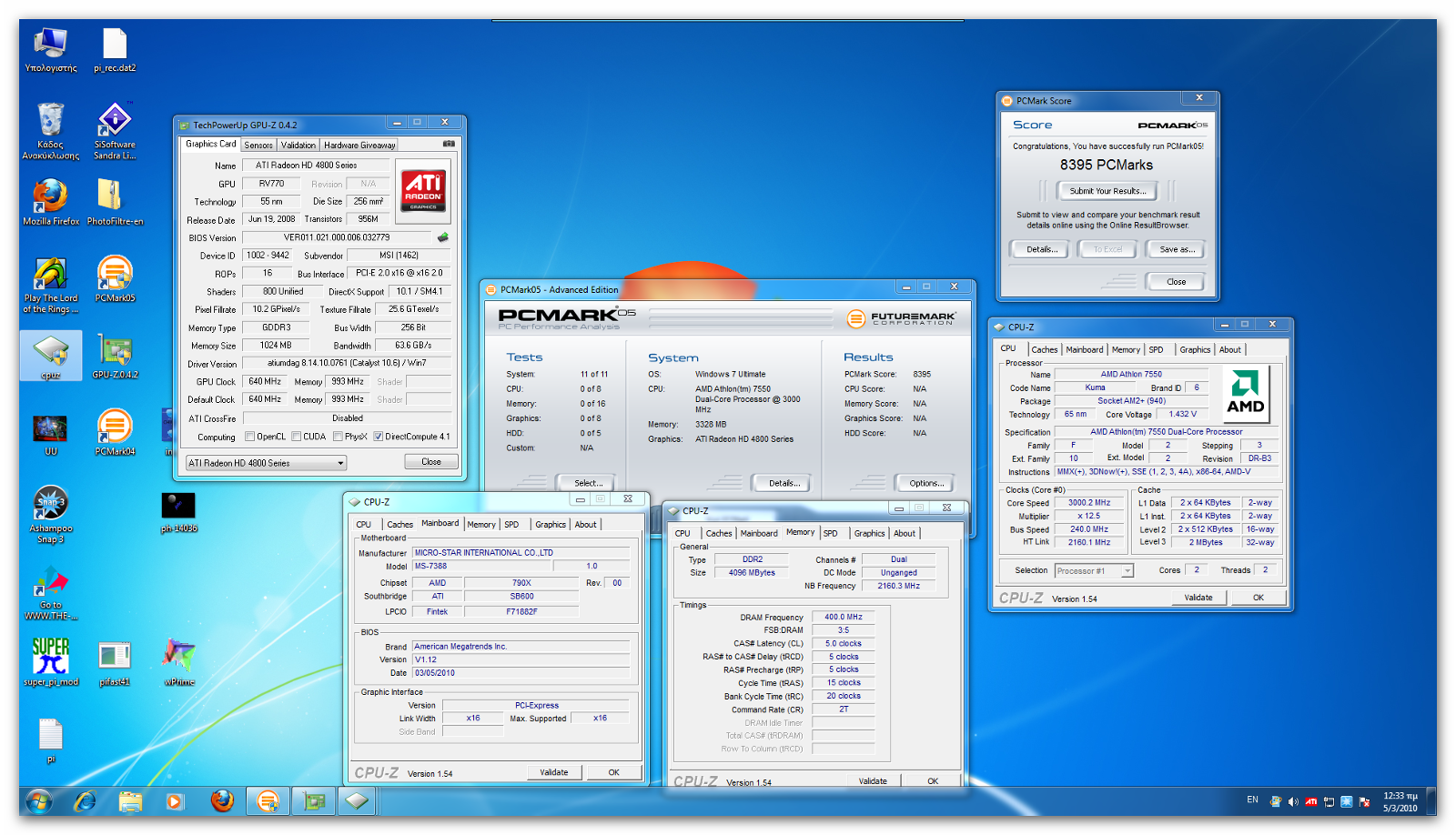Click Select... under Tests in PCMark05
Viewport: 1456px width, 835px height.
point(588,483)
